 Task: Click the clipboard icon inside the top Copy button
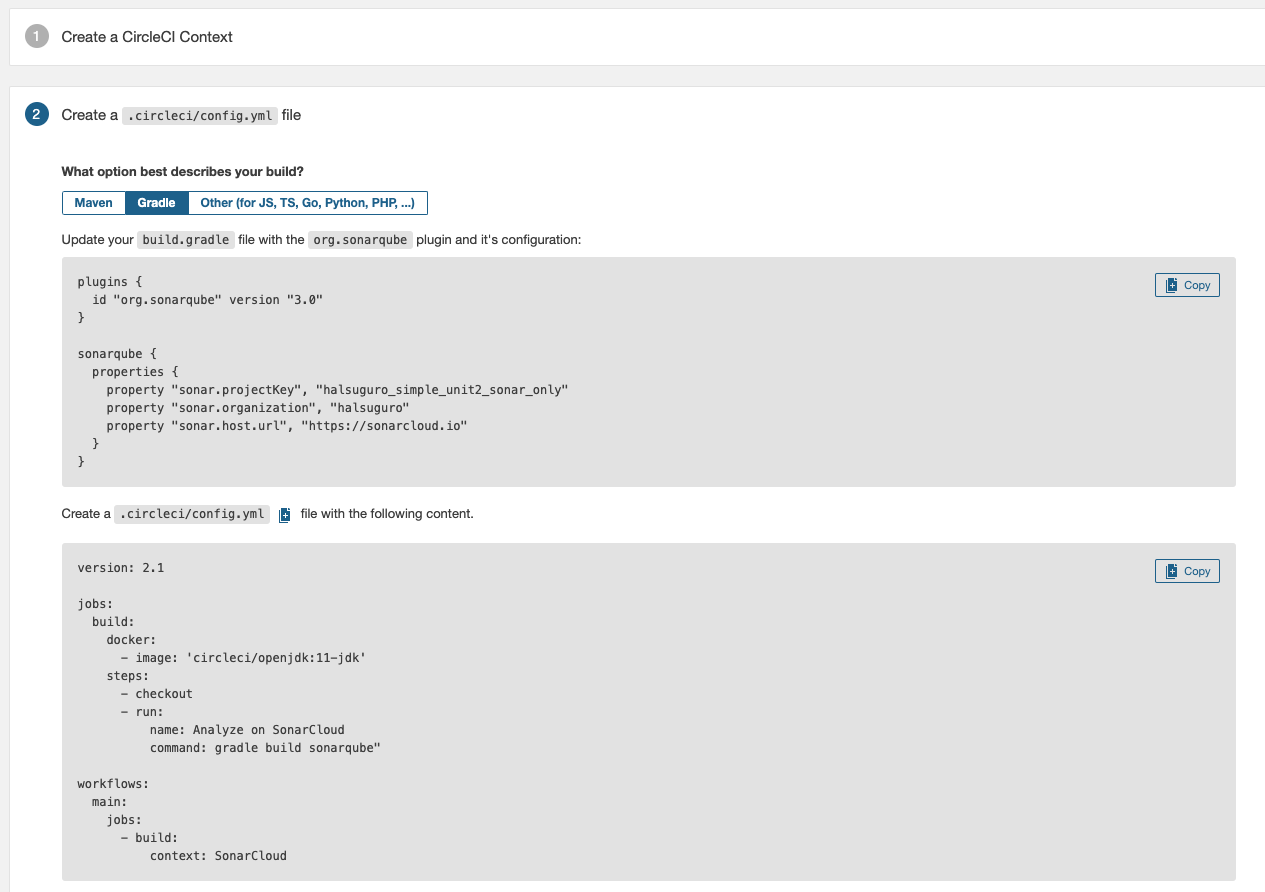pos(1171,284)
